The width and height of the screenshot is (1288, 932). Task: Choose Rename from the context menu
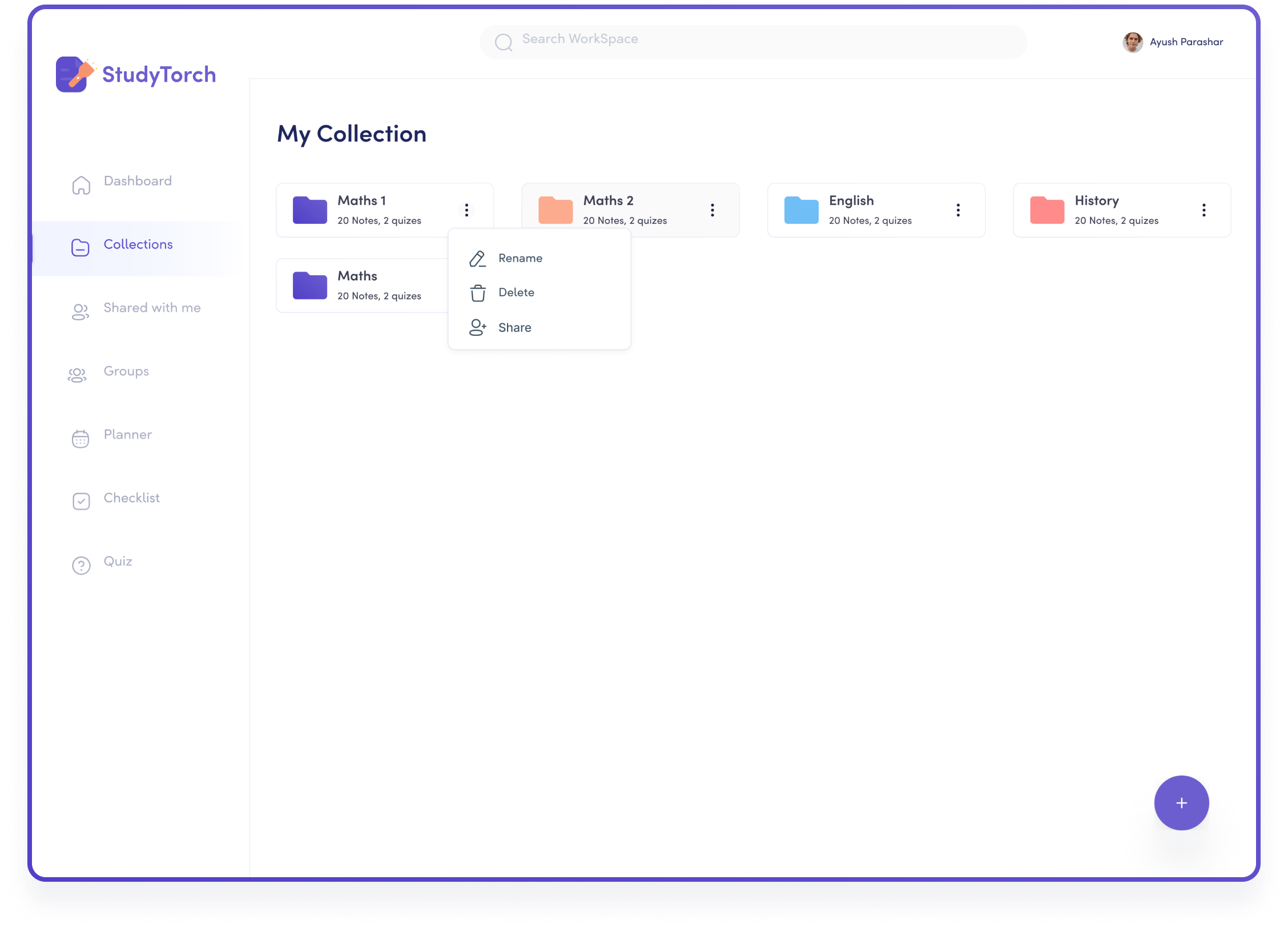pyautogui.click(x=520, y=258)
